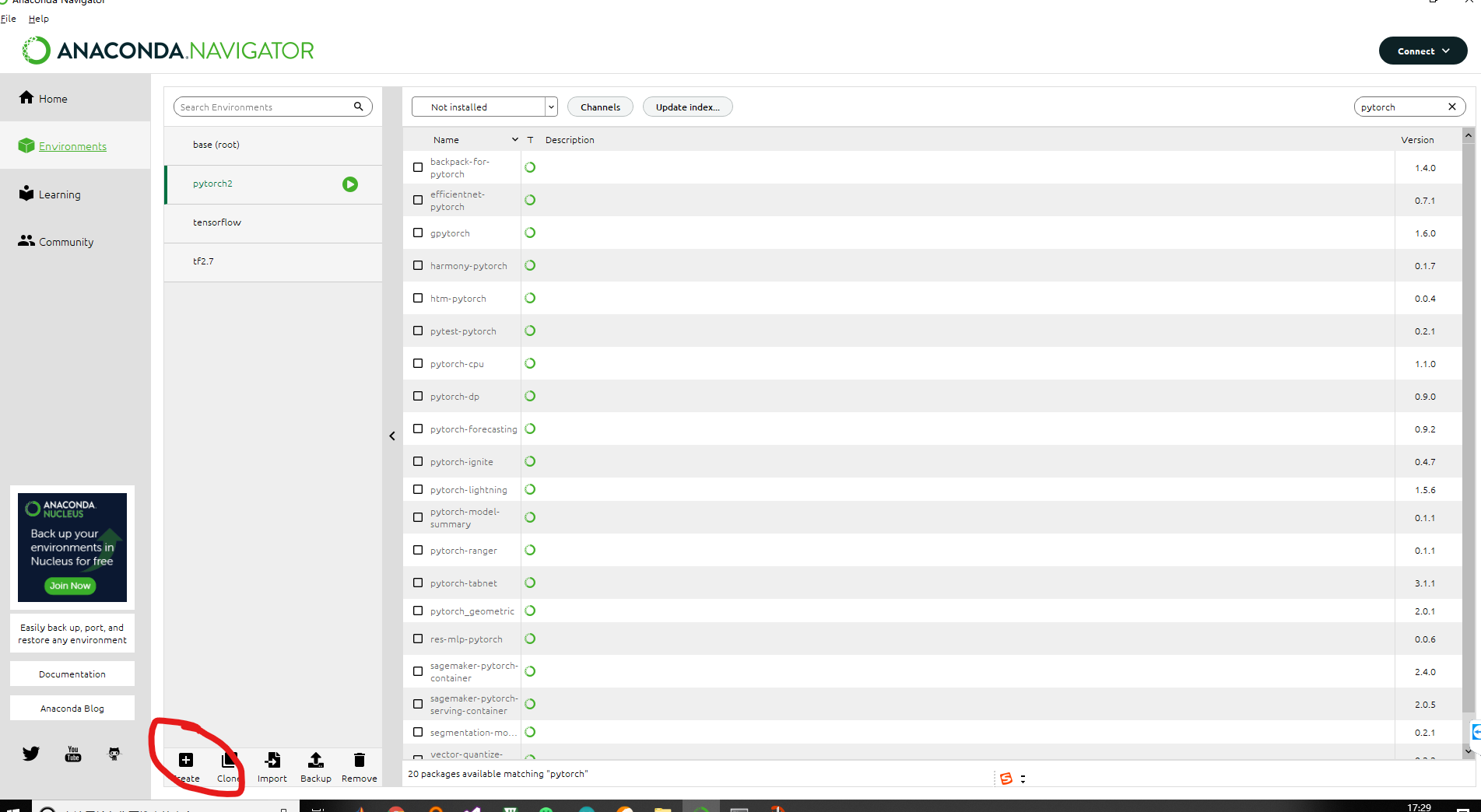Click the package list vertical scrollbar thumb
Image resolution: width=1481 pixels, height=812 pixels.
point(1469,428)
